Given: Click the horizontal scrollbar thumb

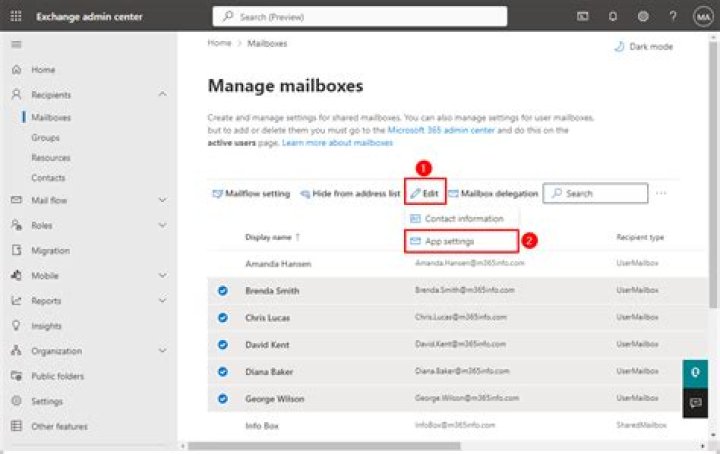Looking at the screenshot, I should point(324,446).
